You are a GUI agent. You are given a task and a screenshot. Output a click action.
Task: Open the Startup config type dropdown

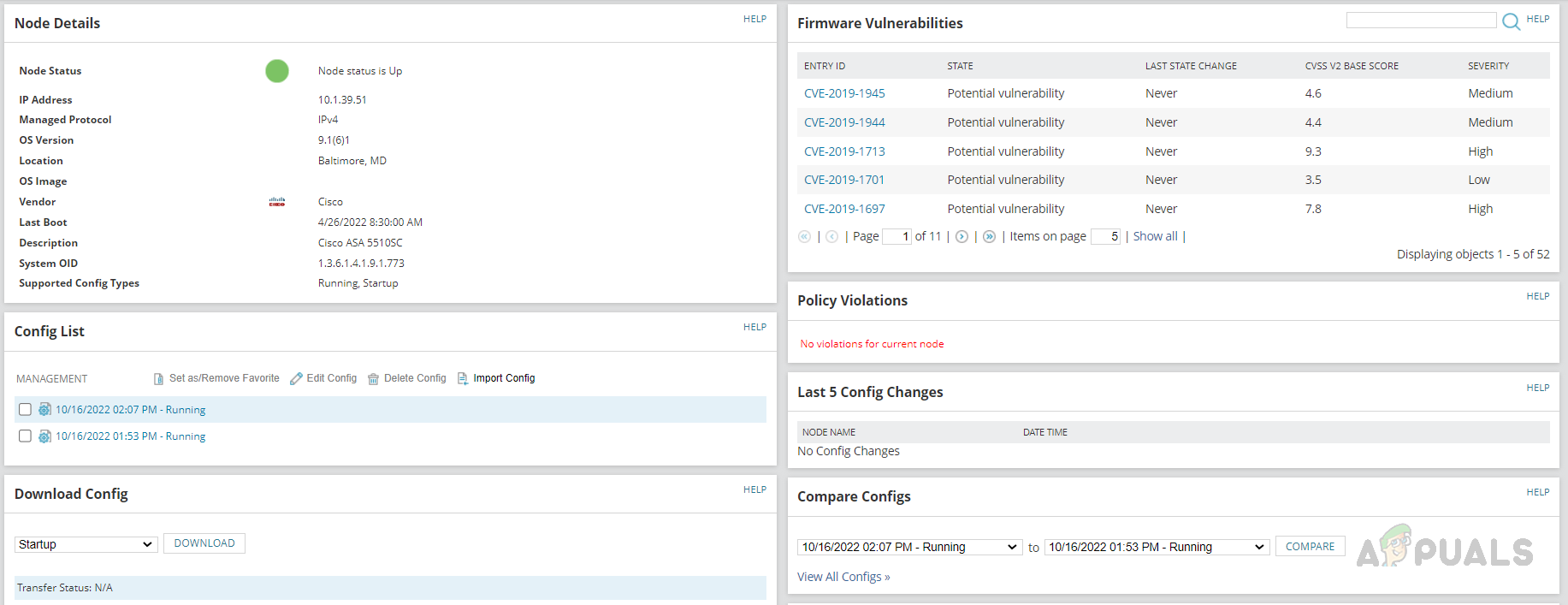86,544
